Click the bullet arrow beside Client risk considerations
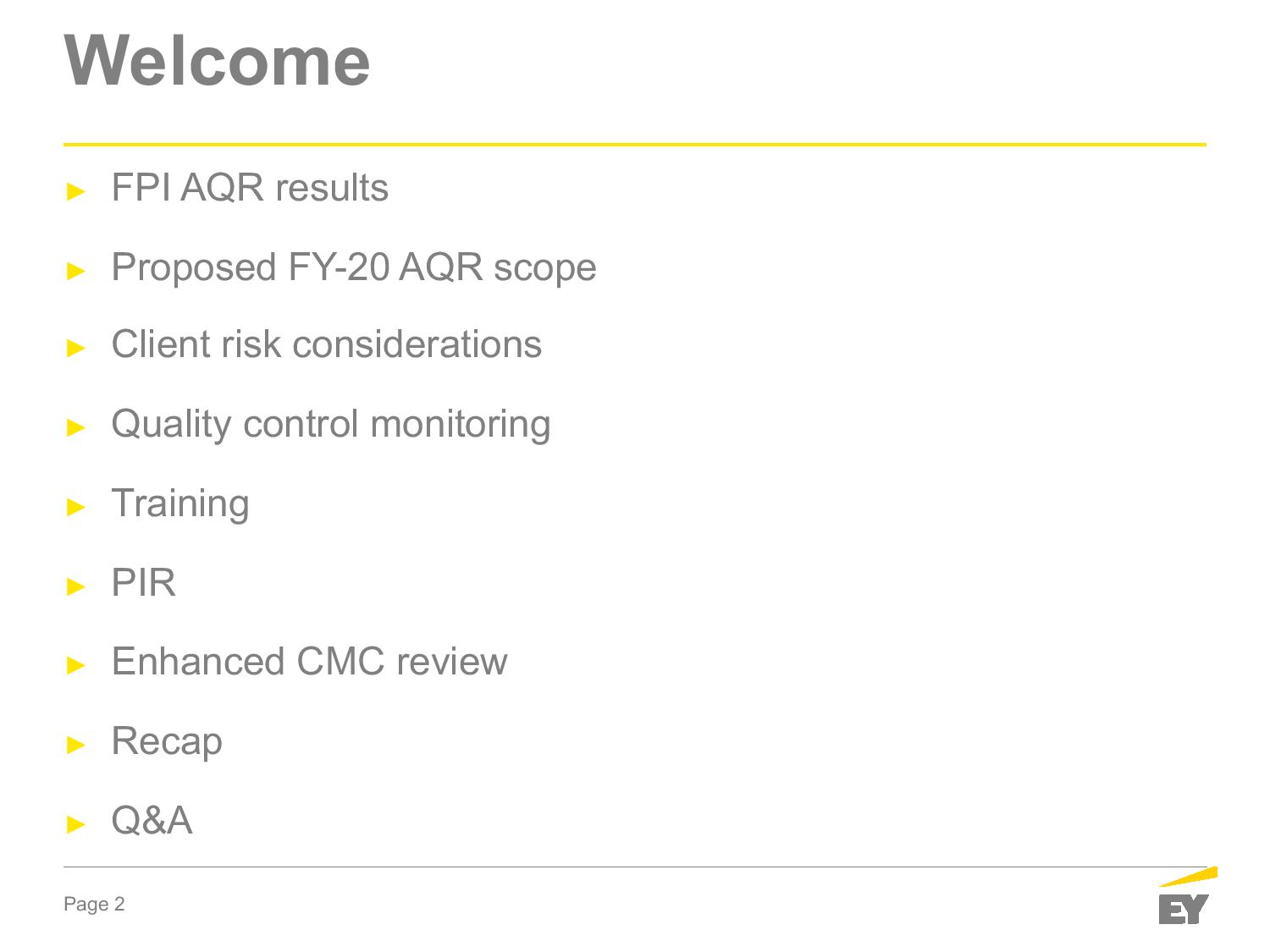Screen dimensions: 1270x952 (x=76, y=348)
